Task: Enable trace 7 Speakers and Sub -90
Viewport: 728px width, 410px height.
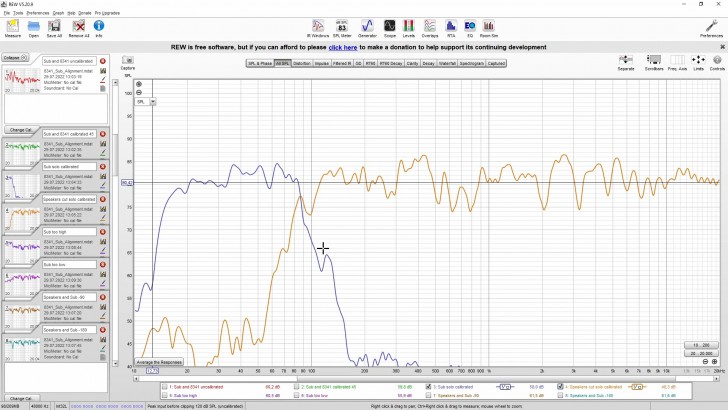Action: pyautogui.click(x=429, y=396)
